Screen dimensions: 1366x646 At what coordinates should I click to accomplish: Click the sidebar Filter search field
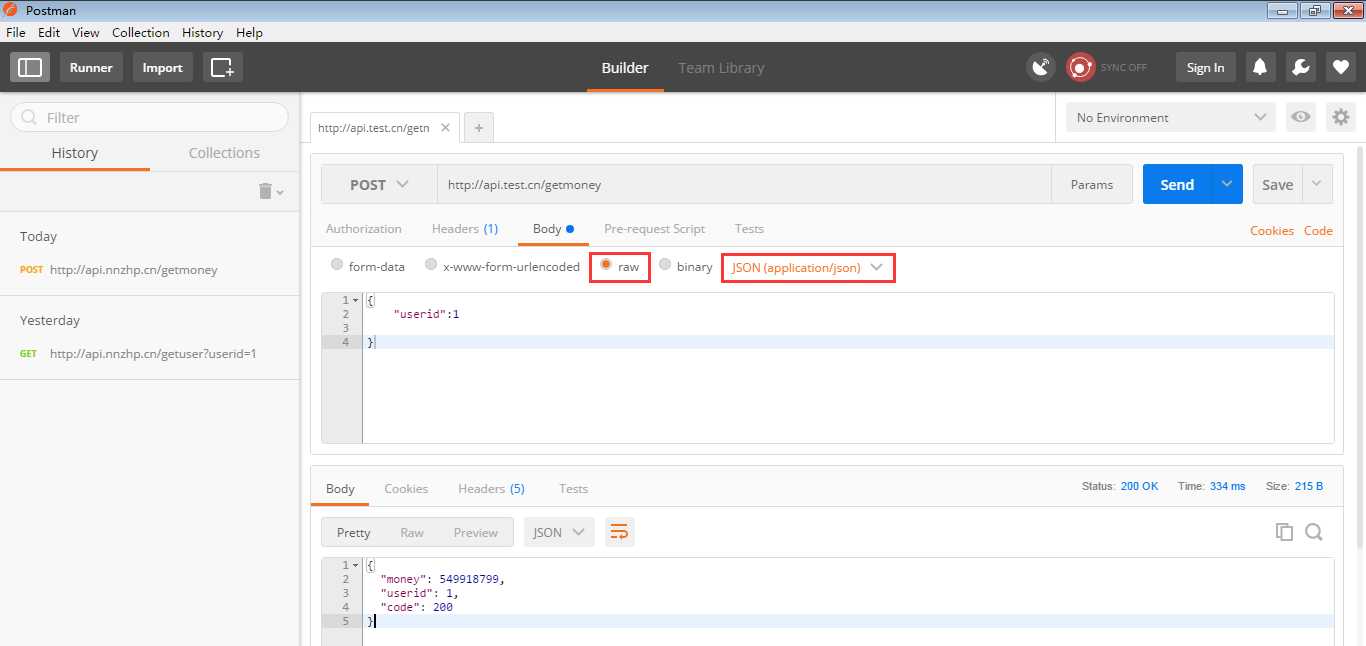click(x=149, y=117)
